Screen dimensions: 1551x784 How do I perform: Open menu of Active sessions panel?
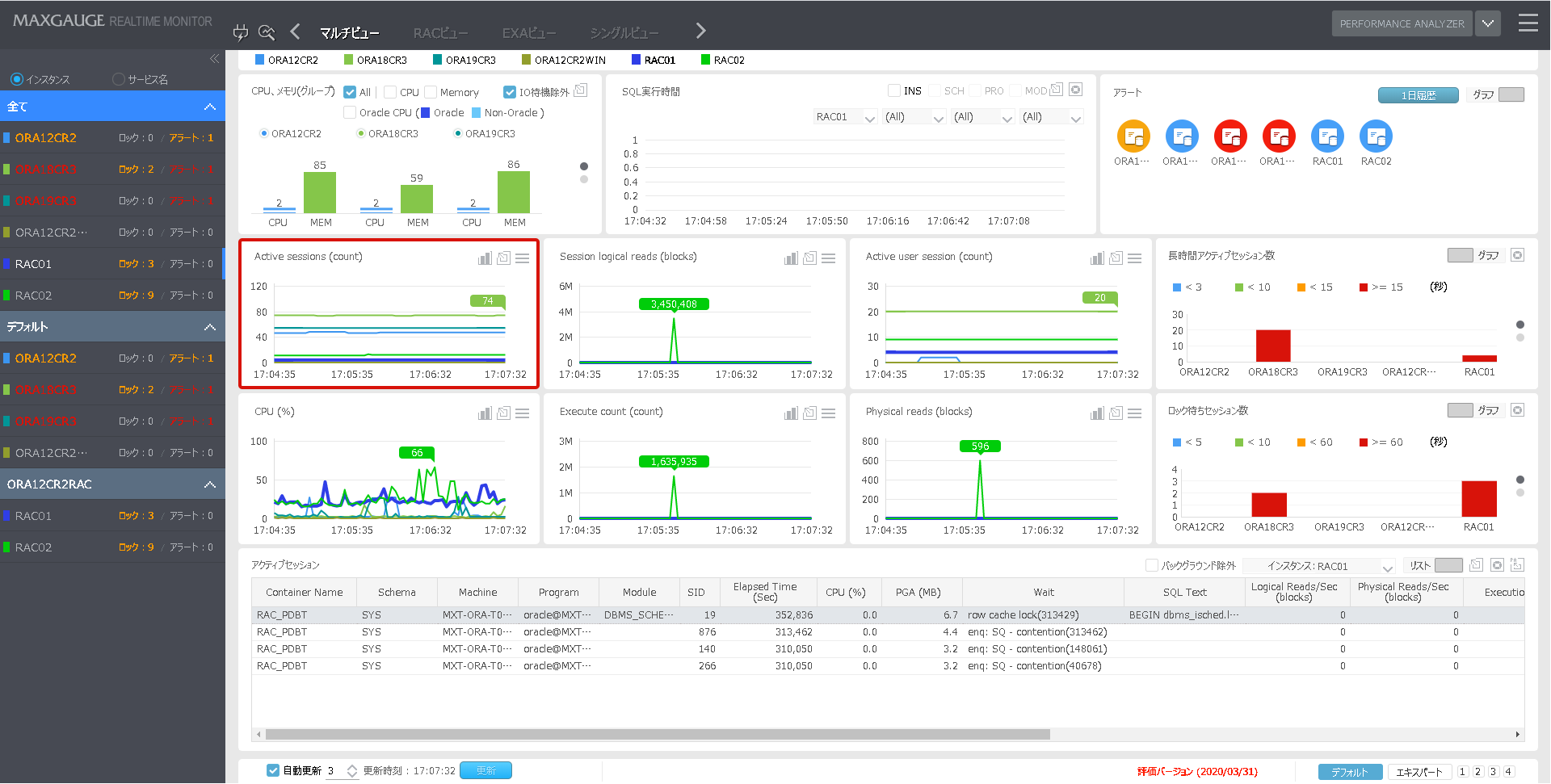click(x=523, y=258)
